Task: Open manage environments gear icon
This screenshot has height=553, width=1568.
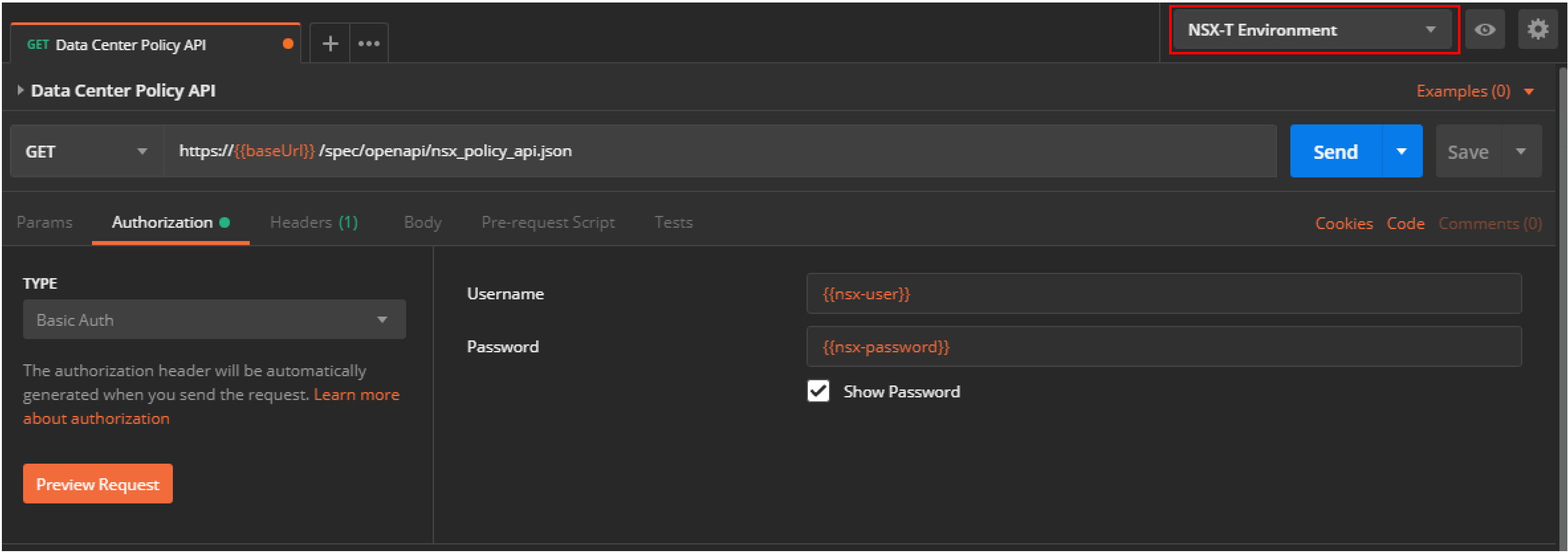Action: coord(1537,29)
